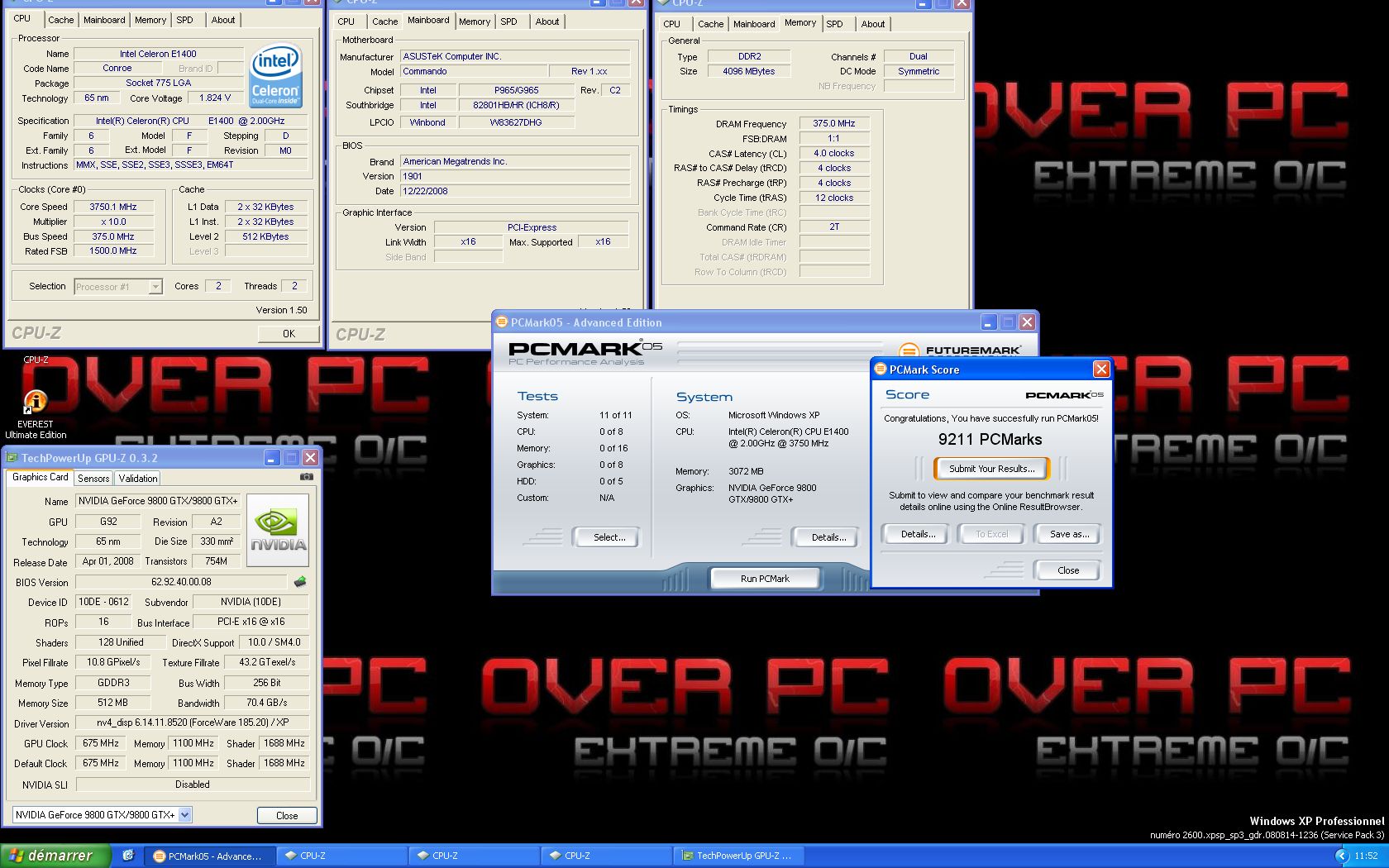Open EVEREST Ultimate Edition desktop shortcut
The height and width of the screenshot is (868, 1389).
point(36,415)
